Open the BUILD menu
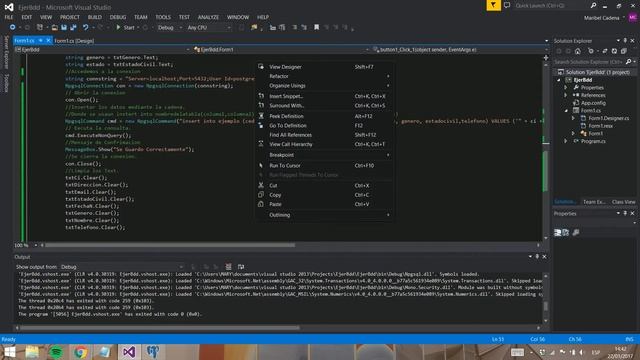This screenshot has height=360, width=640. click(95, 17)
